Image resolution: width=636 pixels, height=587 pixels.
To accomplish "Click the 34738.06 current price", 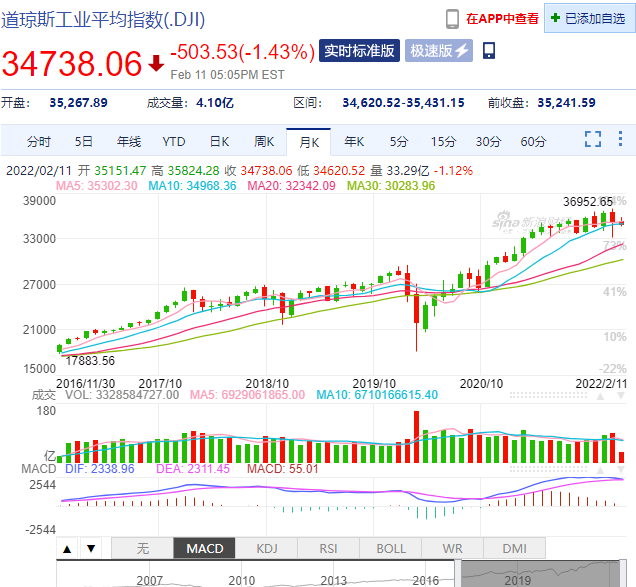I will [x=72, y=64].
